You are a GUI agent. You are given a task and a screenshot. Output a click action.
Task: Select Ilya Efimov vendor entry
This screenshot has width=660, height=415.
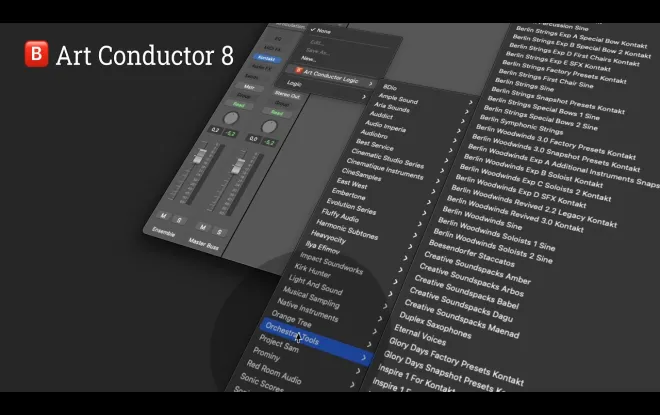click(x=322, y=248)
